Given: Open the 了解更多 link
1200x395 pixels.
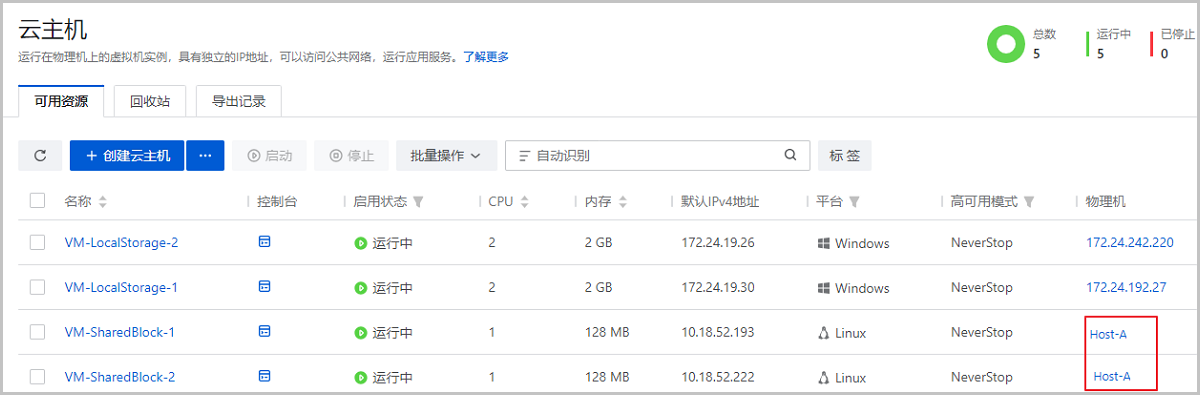Looking at the screenshot, I should (x=485, y=57).
